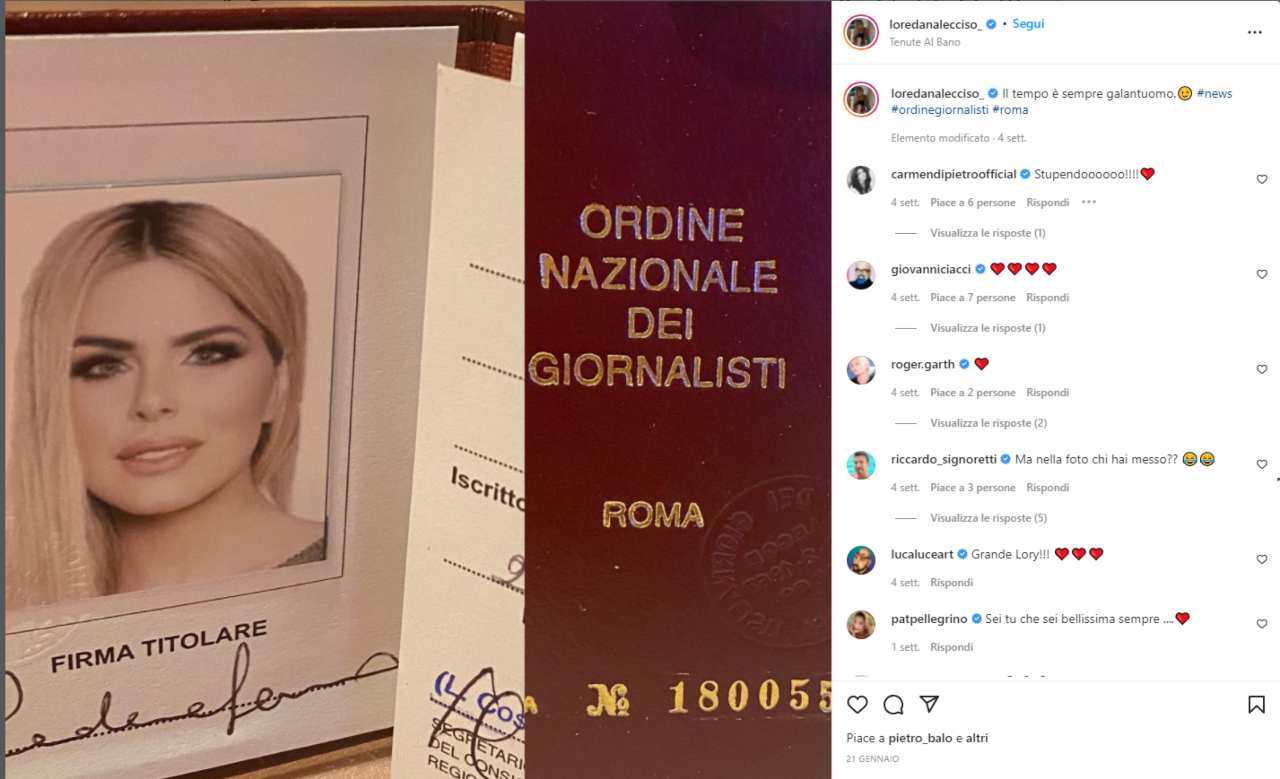Follow loredanalecciso_ with Segui
Screen dimensions: 1280x779
[1028, 24]
